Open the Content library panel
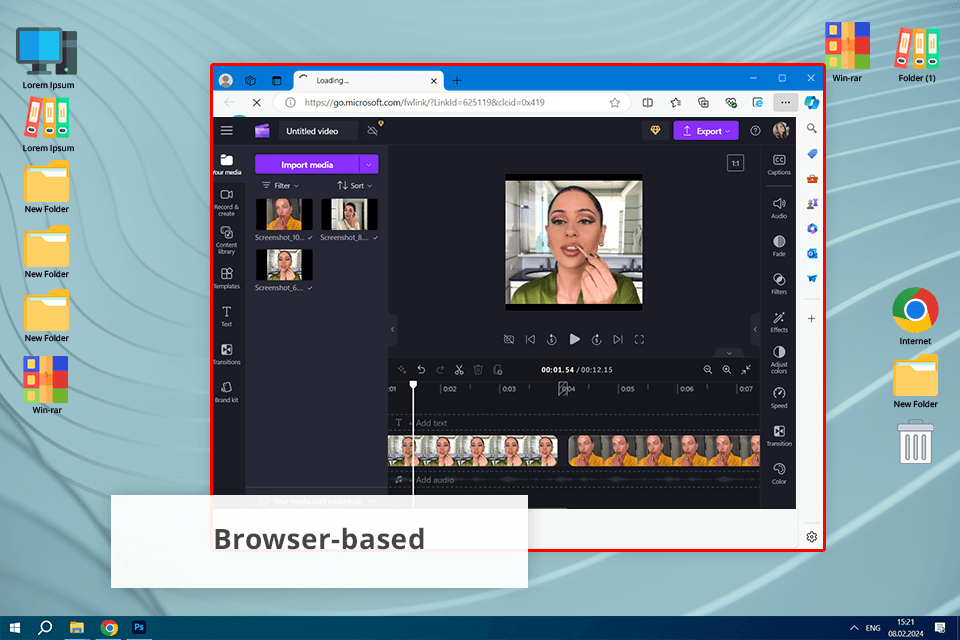 click(x=227, y=240)
